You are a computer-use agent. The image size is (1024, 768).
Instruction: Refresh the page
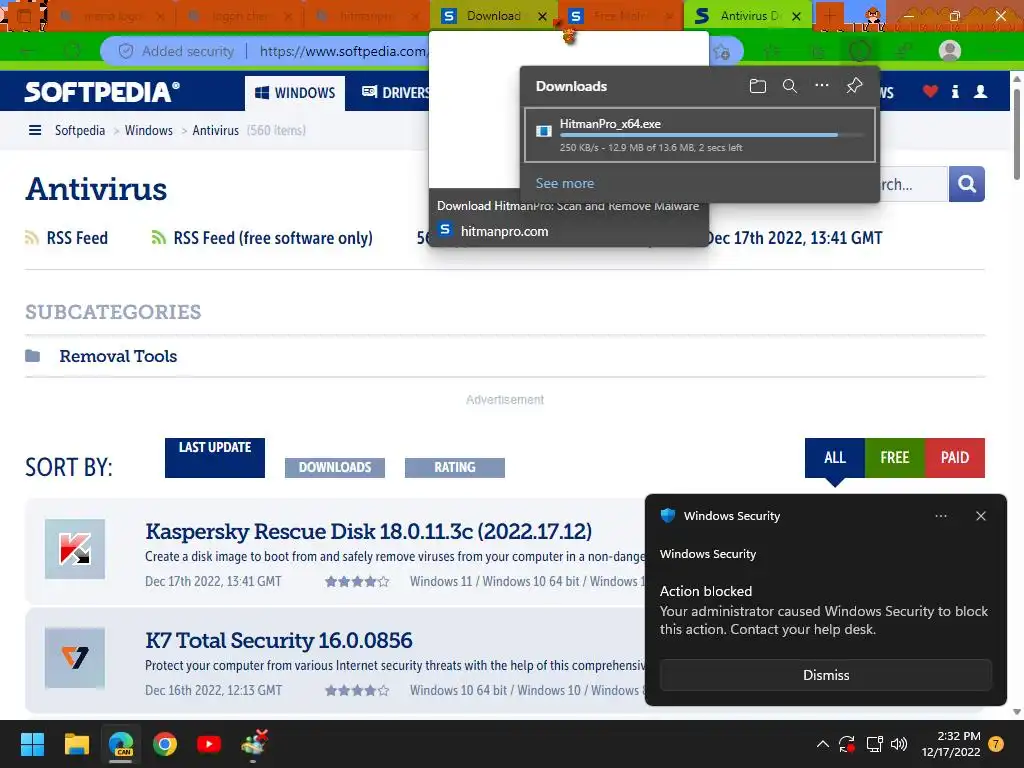tap(72, 51)
